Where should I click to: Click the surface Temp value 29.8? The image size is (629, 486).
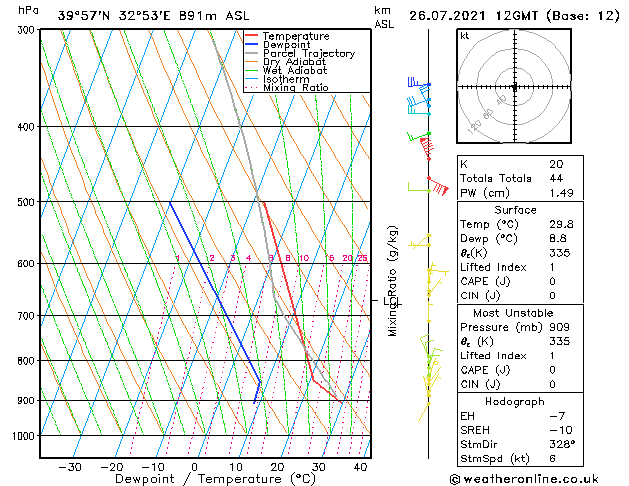tap(562, 224)
